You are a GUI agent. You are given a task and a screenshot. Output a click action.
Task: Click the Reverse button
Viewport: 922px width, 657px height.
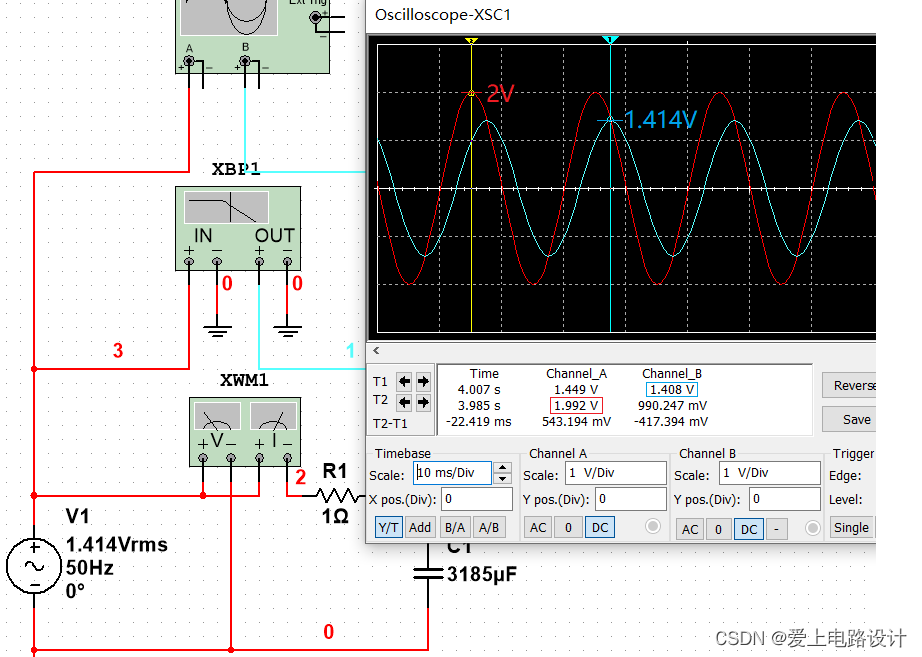click(852, 385)
